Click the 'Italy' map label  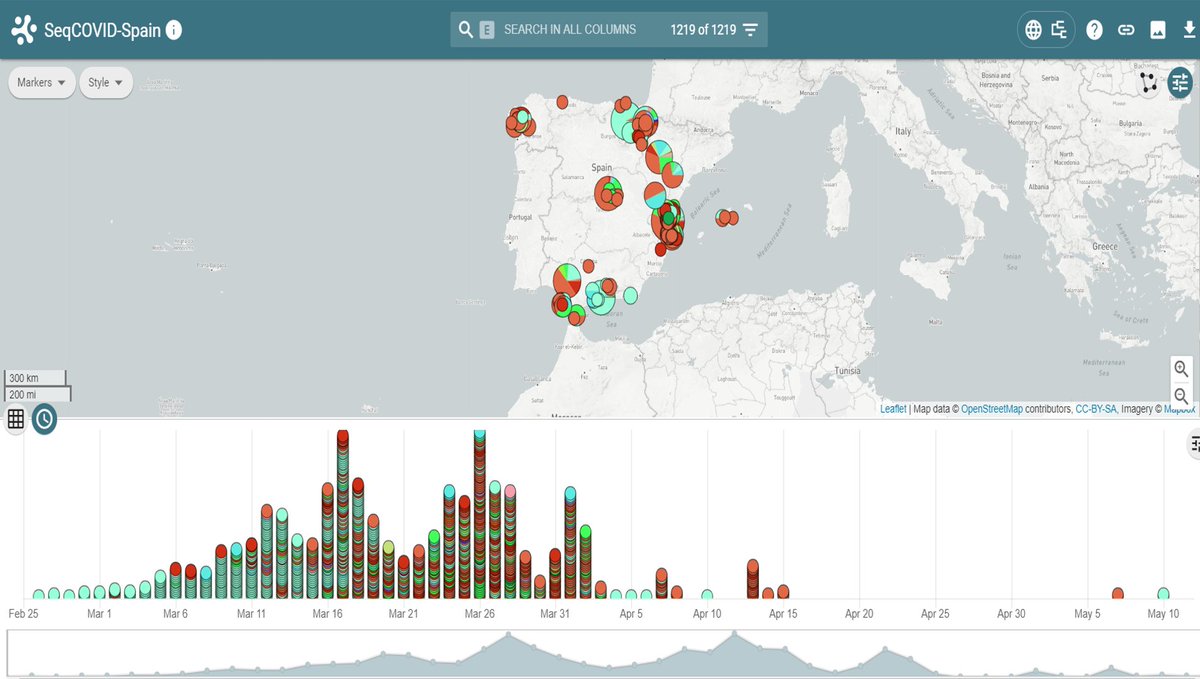903,131
